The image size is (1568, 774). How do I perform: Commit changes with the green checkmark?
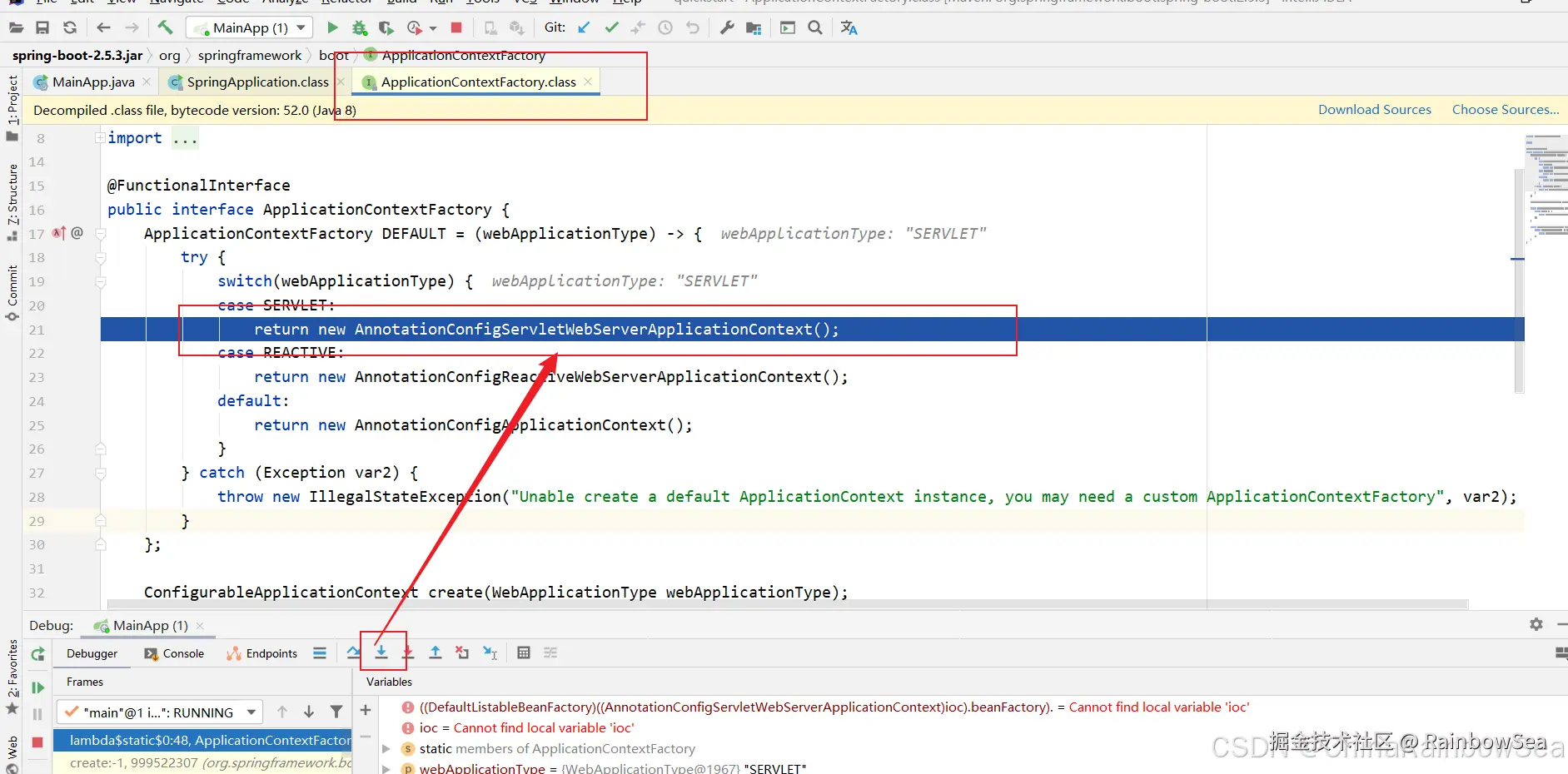coord(611,27)
